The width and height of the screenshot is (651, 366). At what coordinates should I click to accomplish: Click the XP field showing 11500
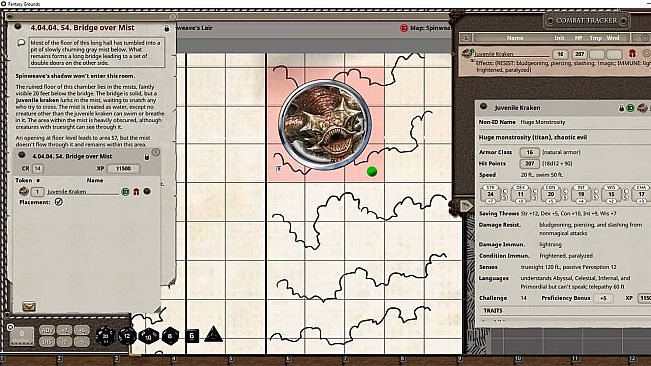pyautogui.click(x=123, y=168)
